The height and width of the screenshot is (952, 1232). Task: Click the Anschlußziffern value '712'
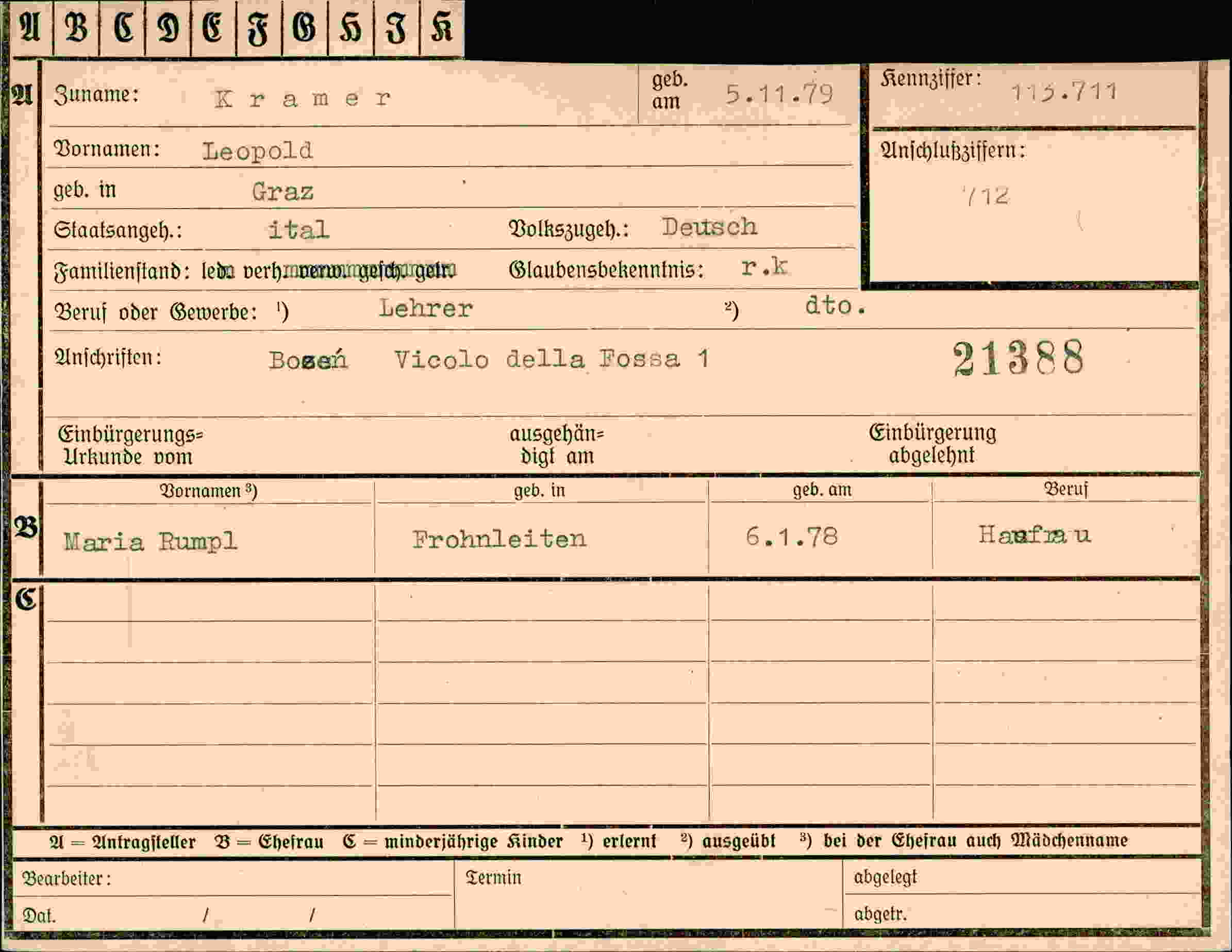986,196
